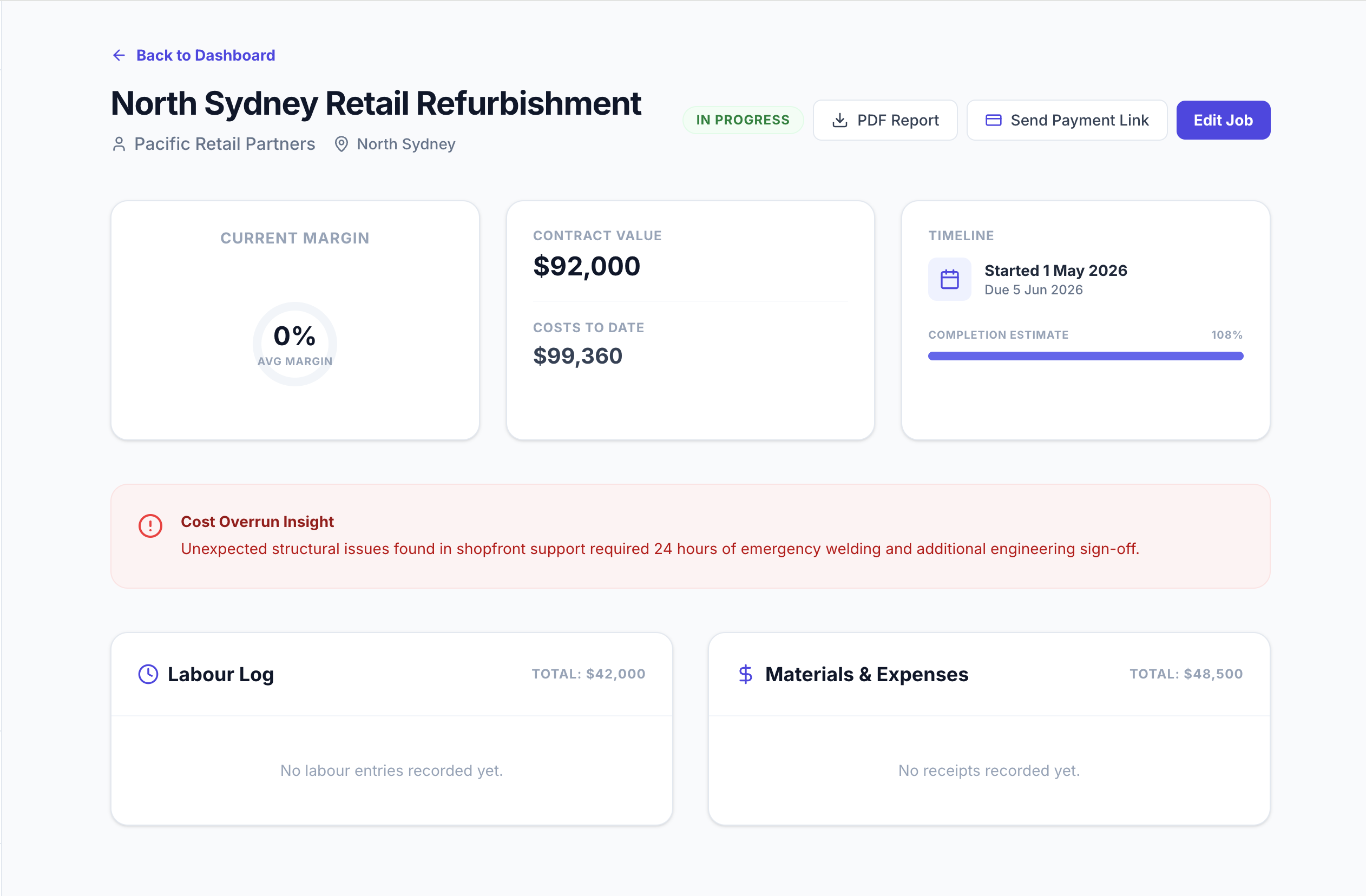Click the timeline calendar icon
This screenshot has height=896, width=1366.
point(950,279)
